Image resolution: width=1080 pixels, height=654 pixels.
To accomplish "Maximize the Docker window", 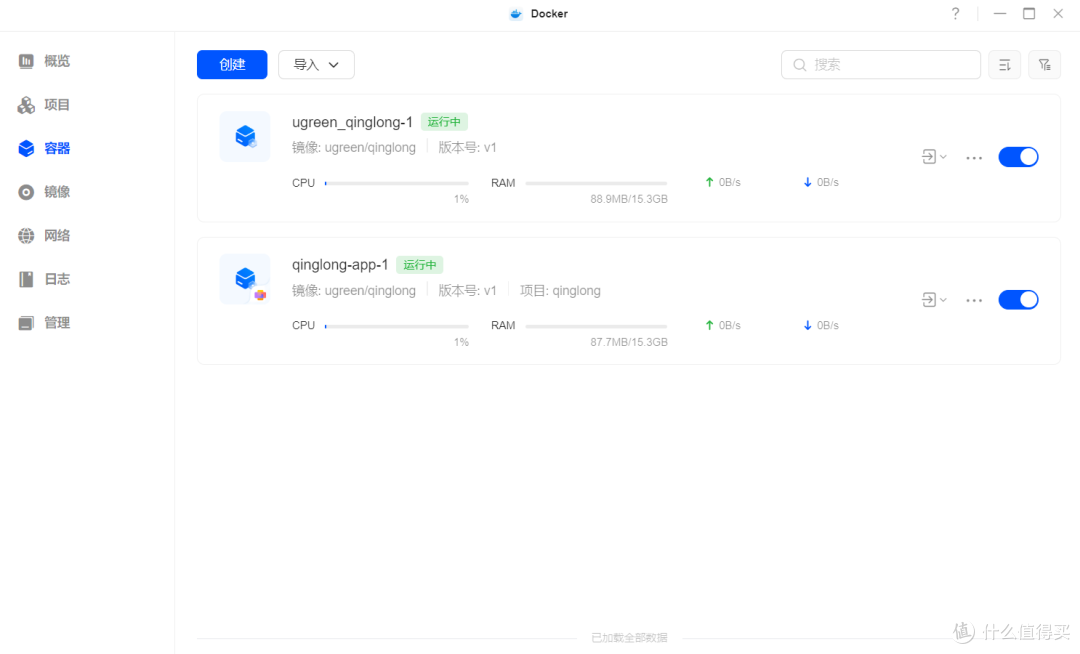I will coord(1029,14).
